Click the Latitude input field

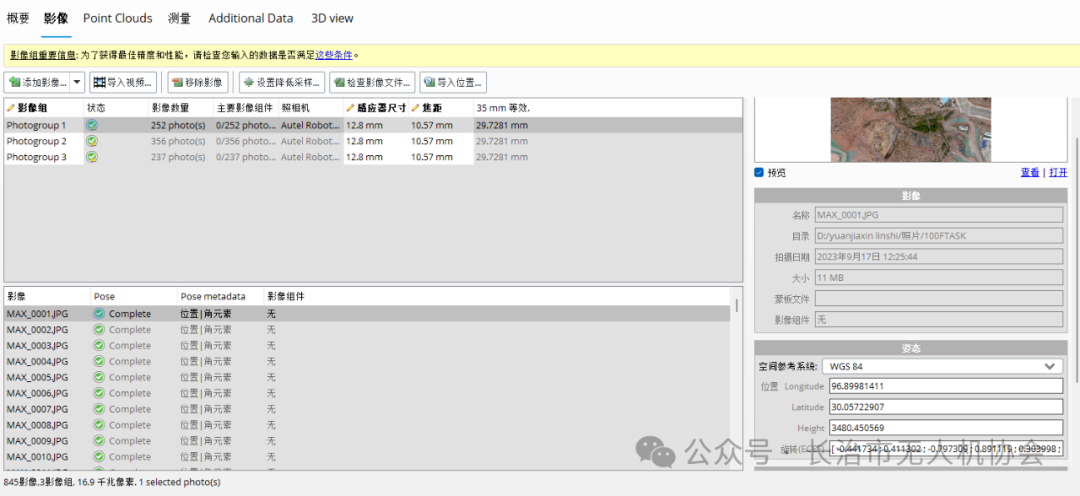tap(946, 407)
